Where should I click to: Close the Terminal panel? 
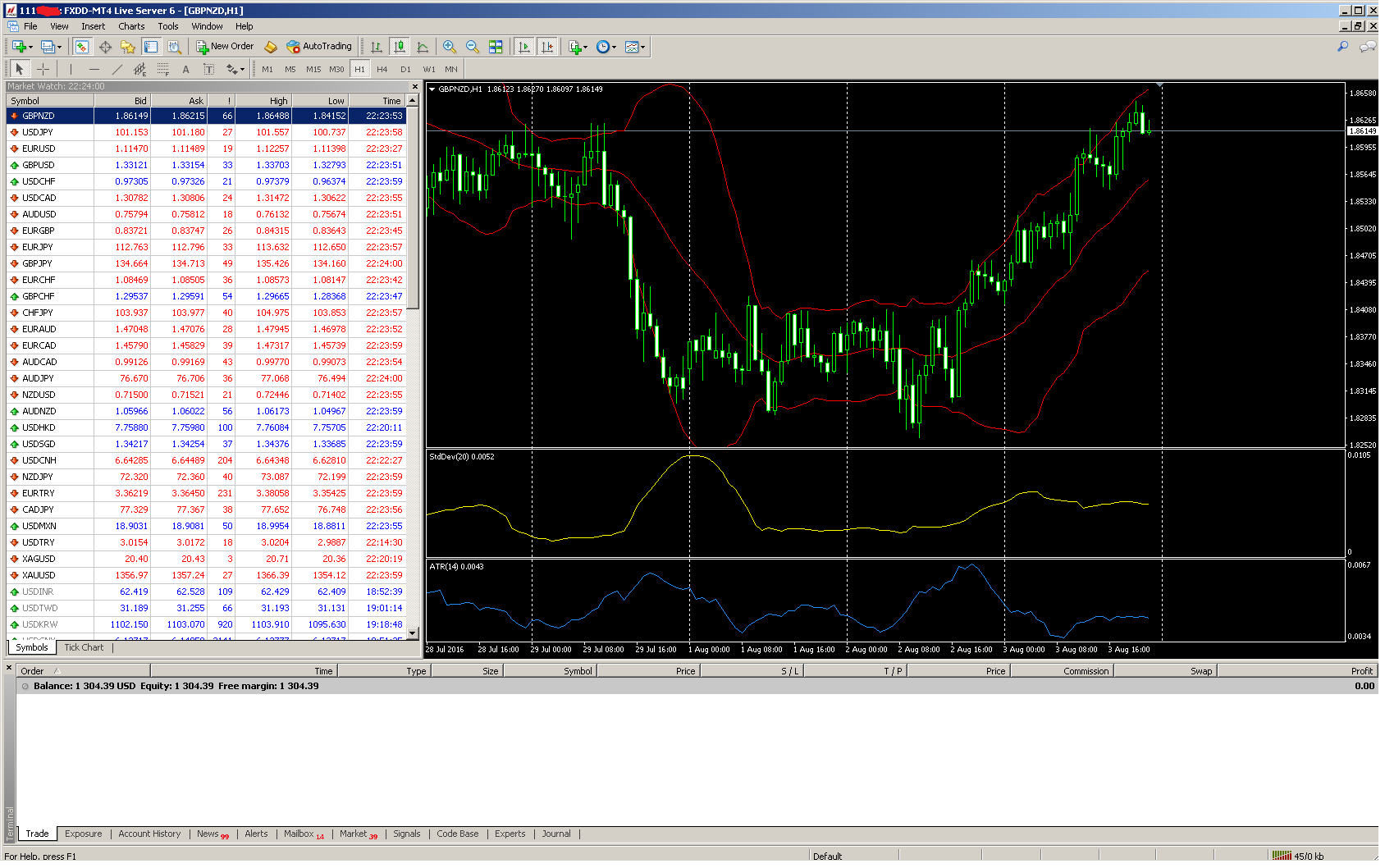pos(9,668)
